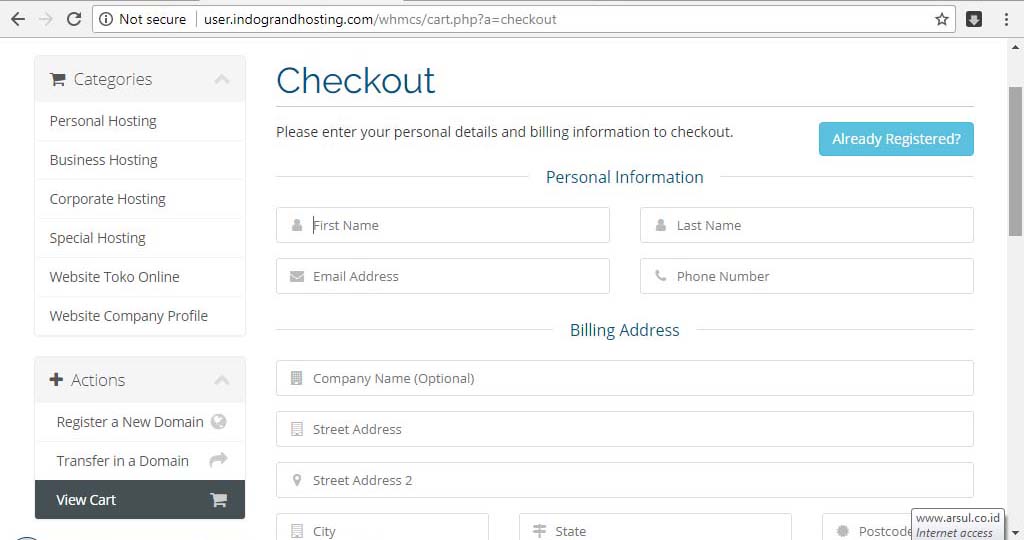
Task: Select Website Toko Online category
Action: pyautogui.click(x=114, y=277)
